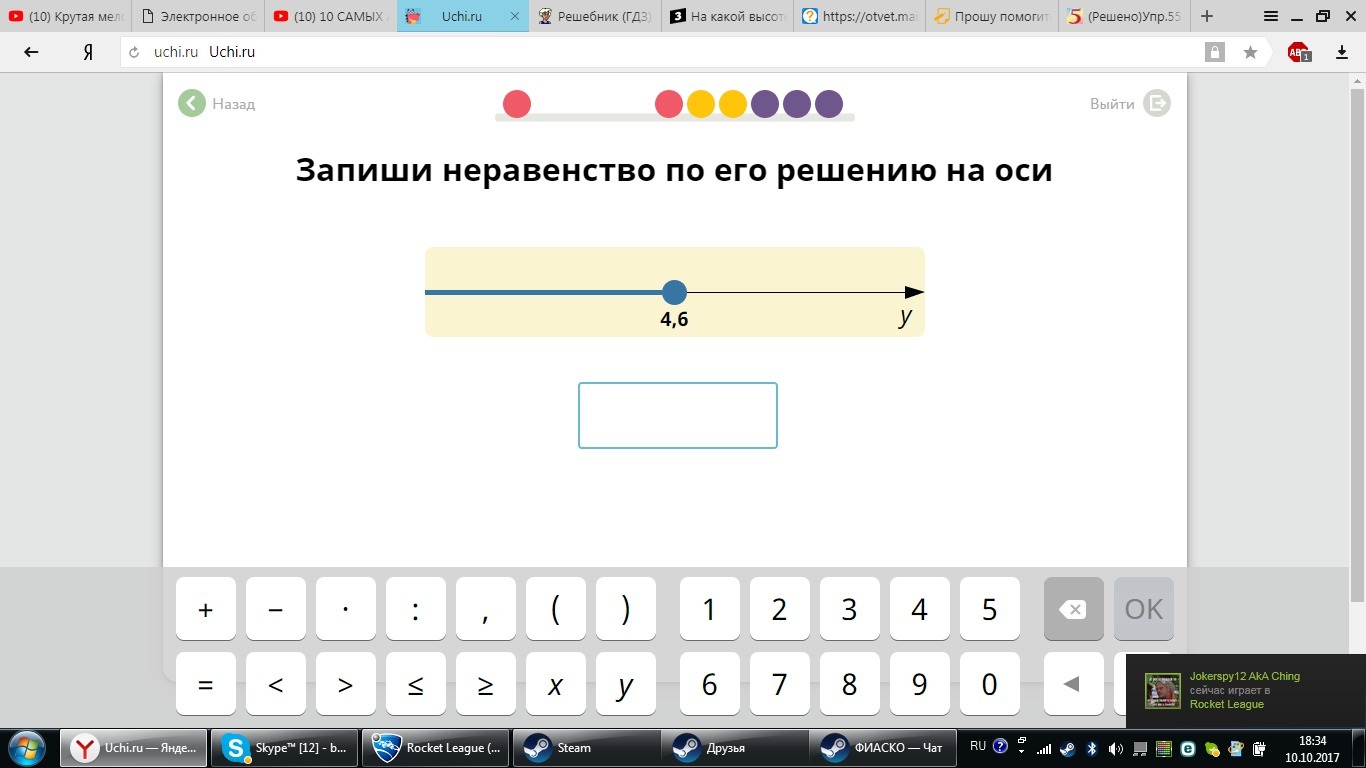
Task: Click the green back arrow beside Назад
Action: pyautogui.click(x=191, y=103)
